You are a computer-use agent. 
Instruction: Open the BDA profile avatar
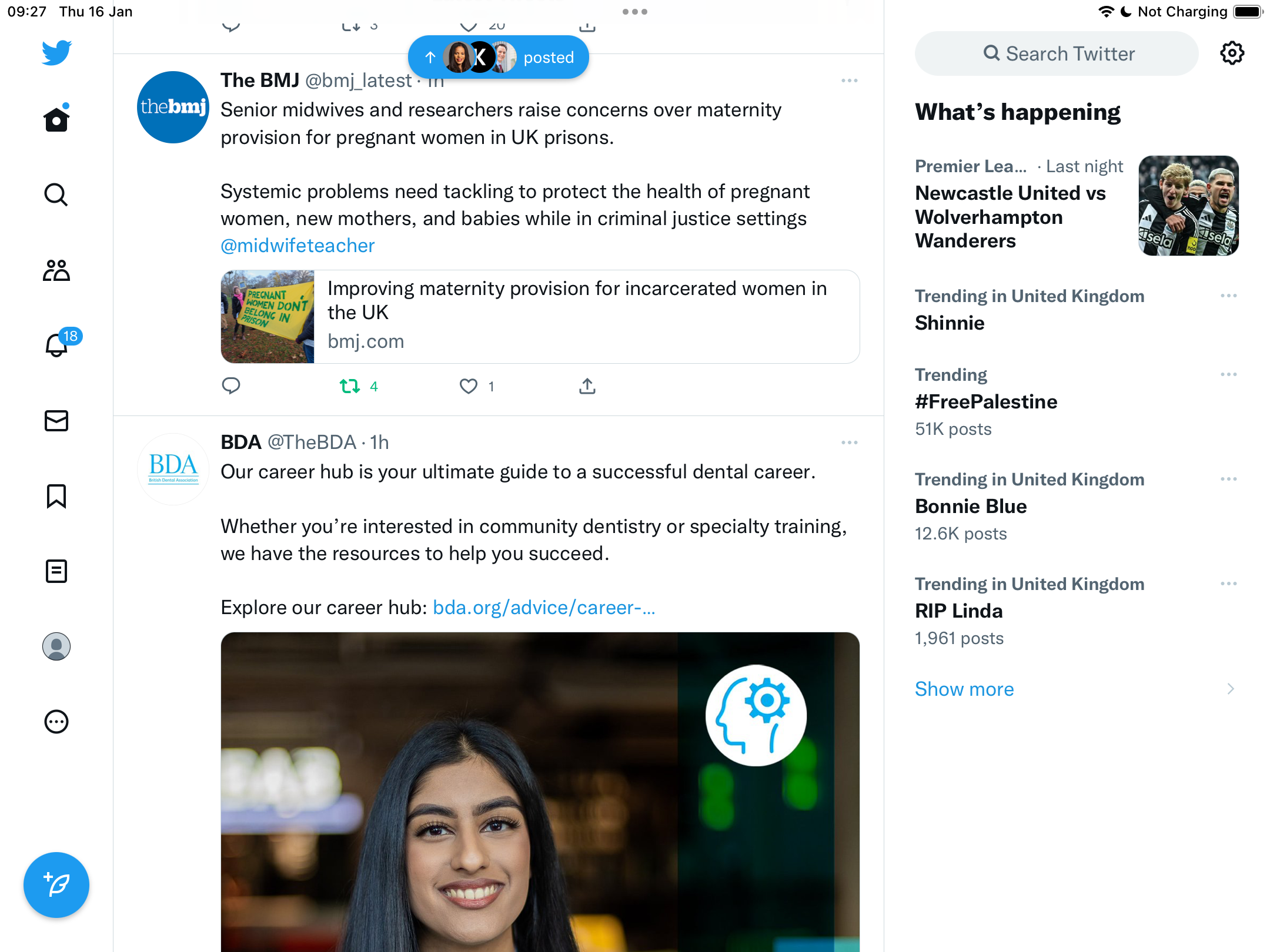tap(173, 469)
